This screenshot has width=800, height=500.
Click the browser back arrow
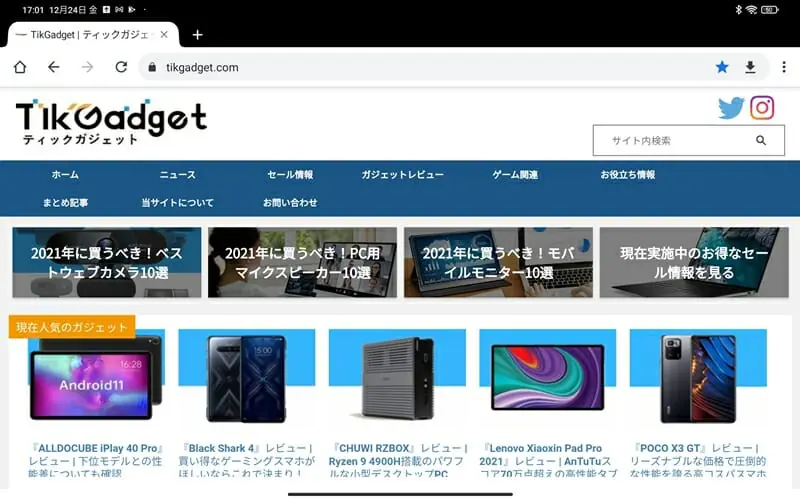pyautogui.click(x=54, y=67)
